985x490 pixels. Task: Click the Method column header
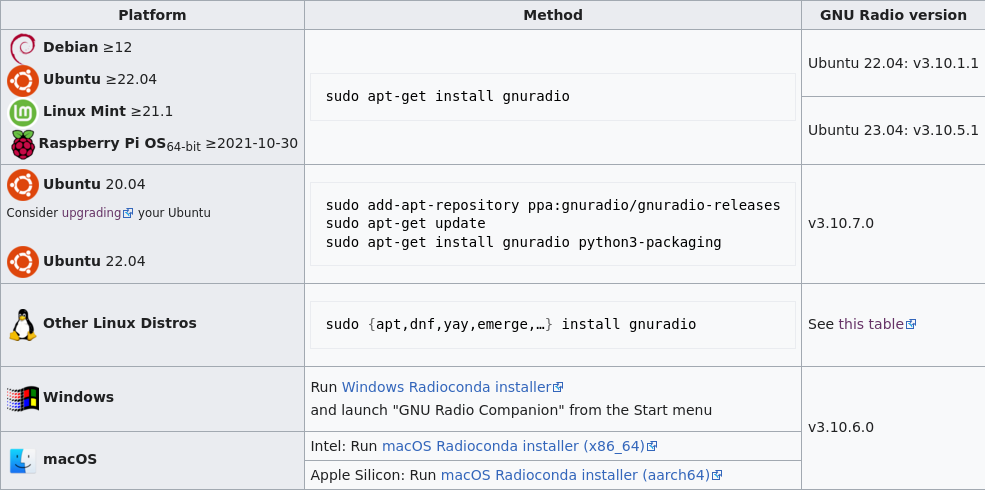click(553, 15)
